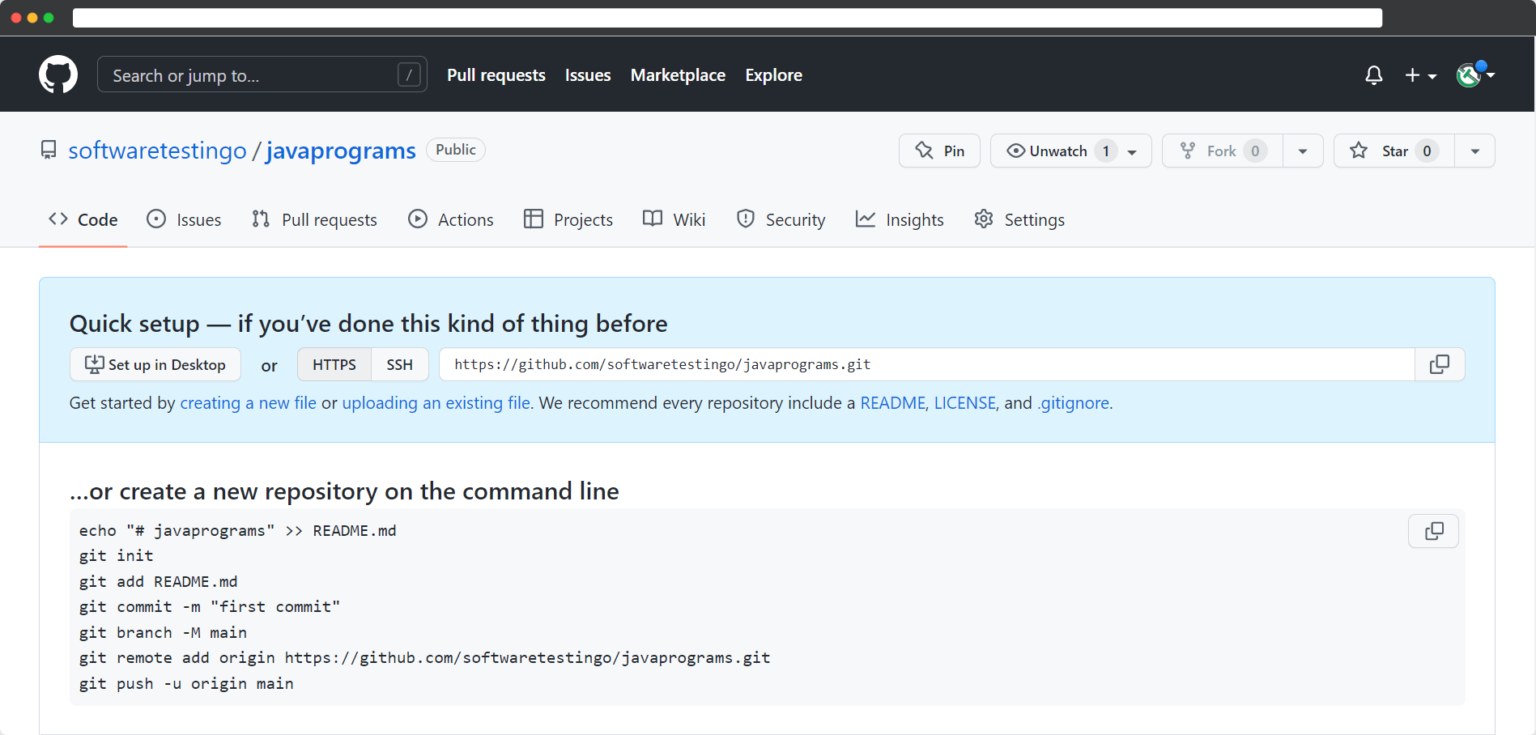Pin the javaprograms repository
Image resolution: width=1536 pixels, height=735 pixels.
(939, 151)
